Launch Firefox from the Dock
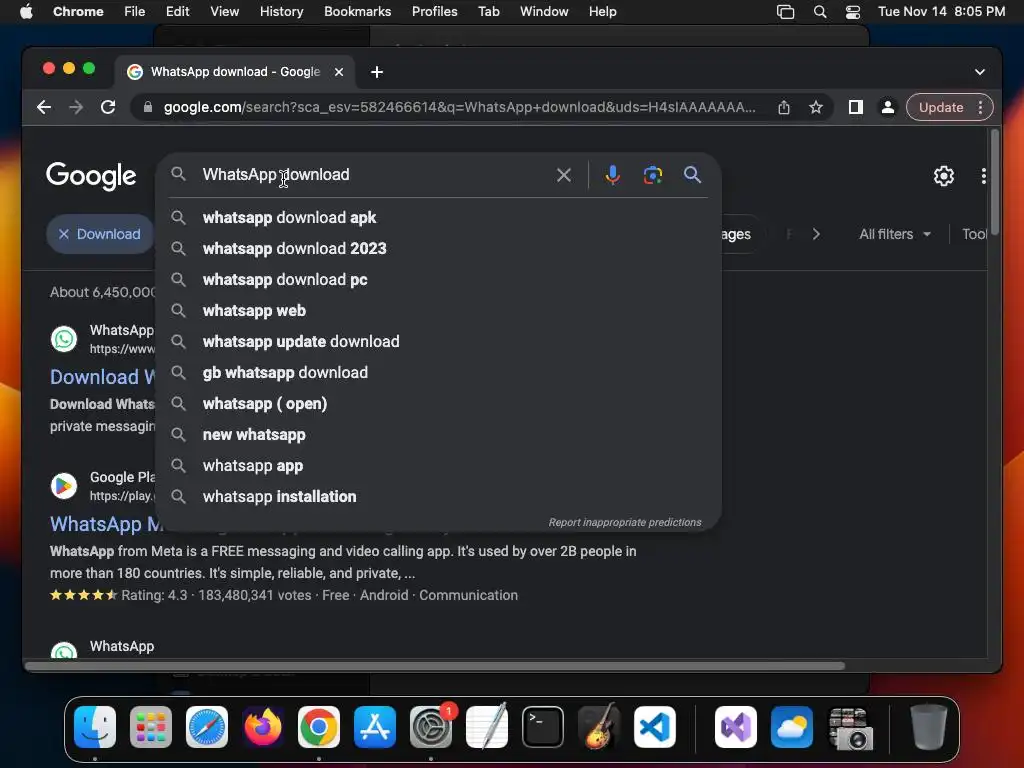Image resolution: width=1024 pixels, height=768 pixels. coord(263,727)
